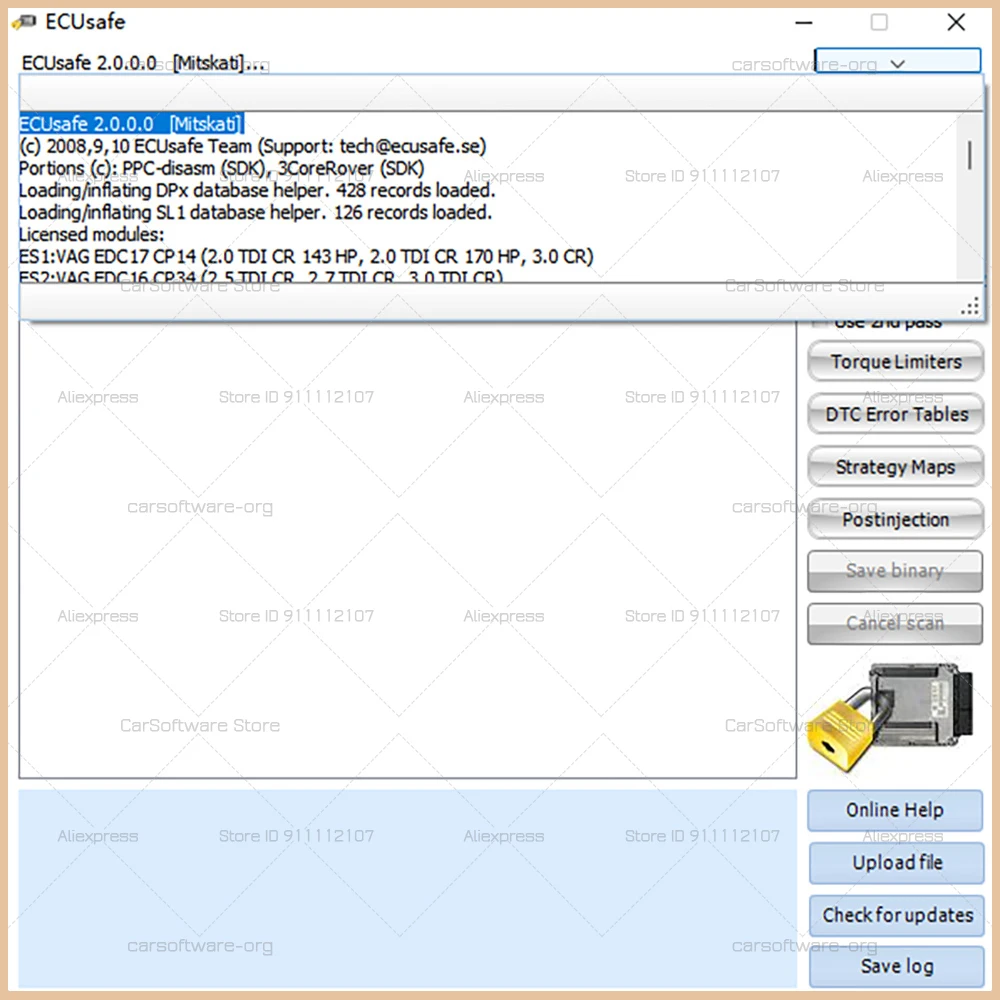1000x1000 pixels.
Task: Show Strategy Maps
Action: pyautogui.click(x=895, y=467)
